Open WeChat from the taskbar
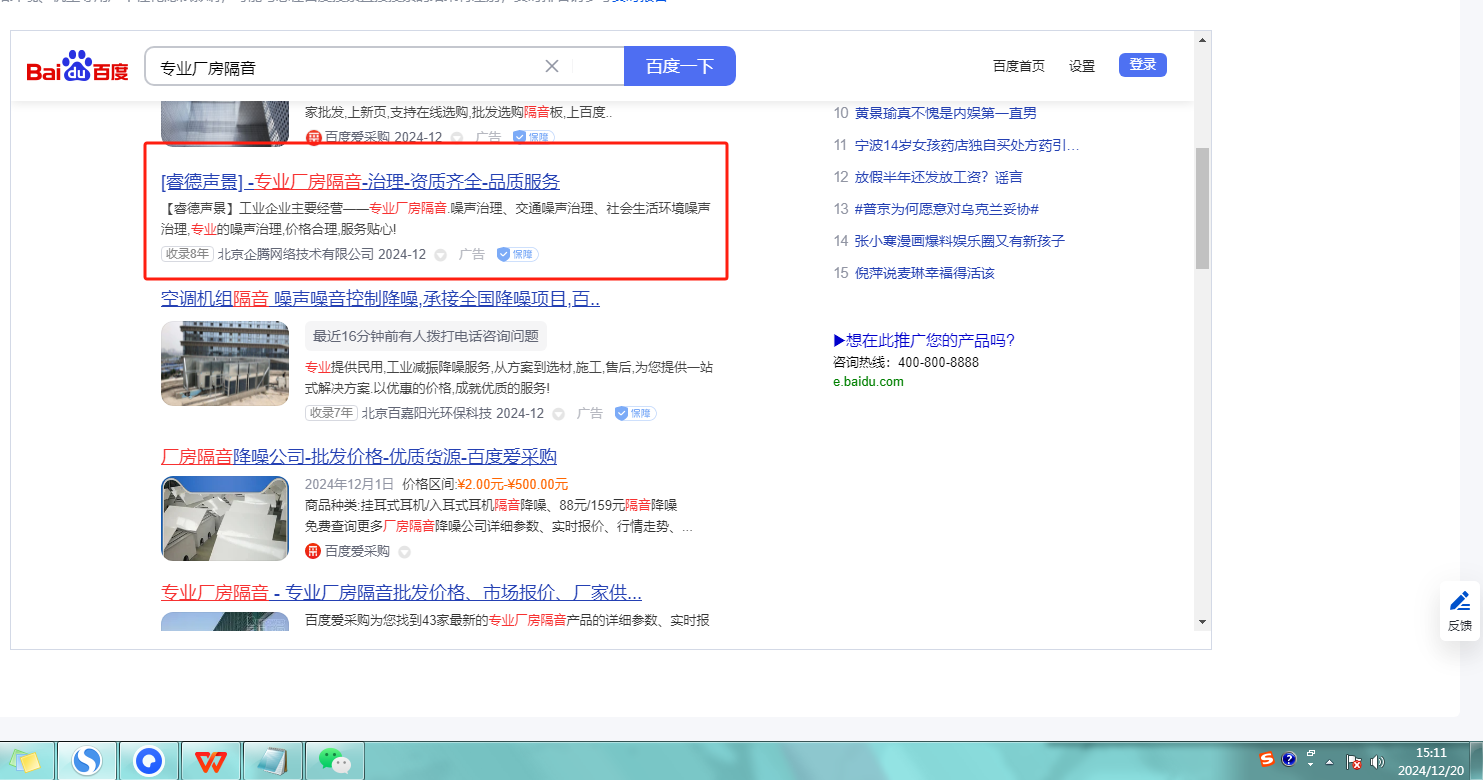Screen dimensions: 1483x780 click(335, 761)
